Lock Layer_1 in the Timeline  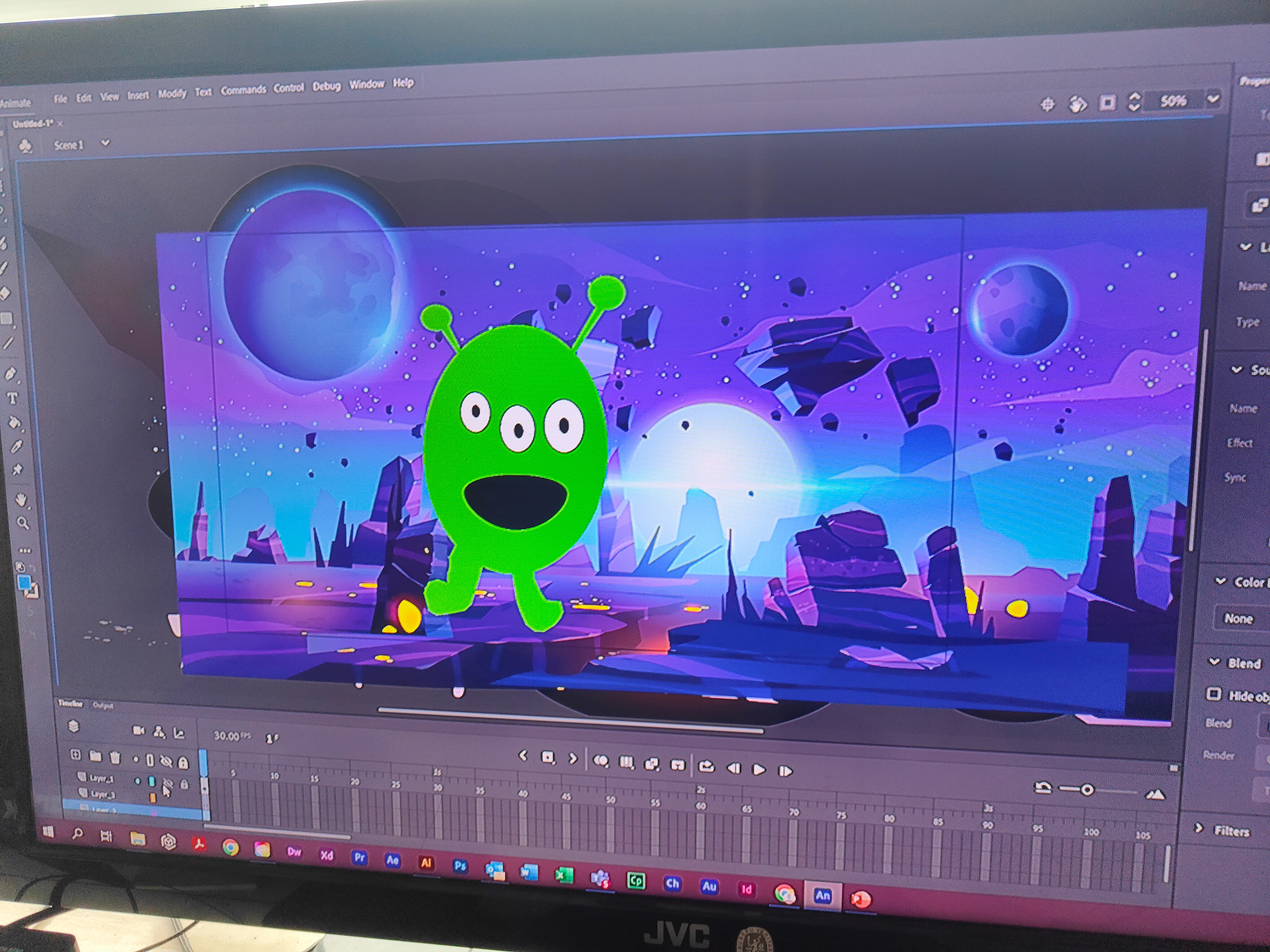pyautogui.click(x=184, y=784)
